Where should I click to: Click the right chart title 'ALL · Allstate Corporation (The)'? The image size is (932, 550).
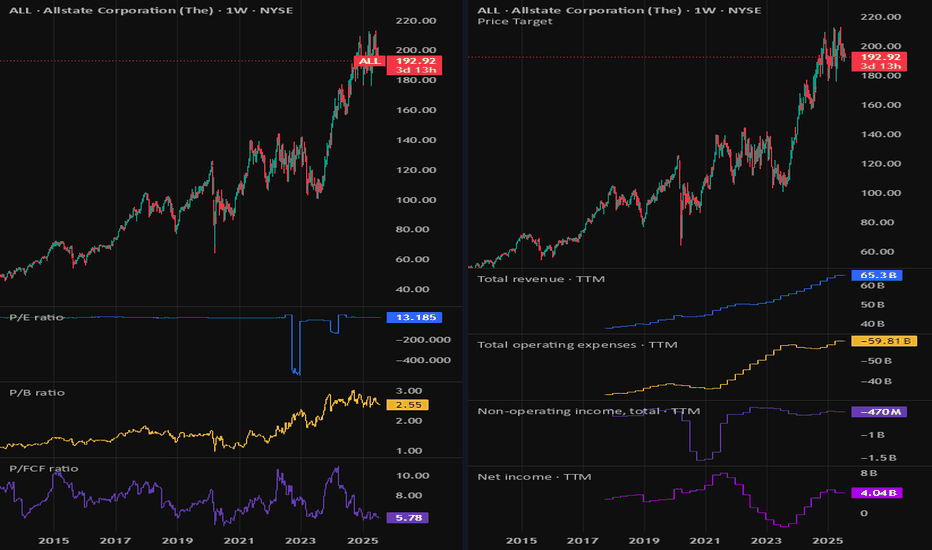click(580, 10)
